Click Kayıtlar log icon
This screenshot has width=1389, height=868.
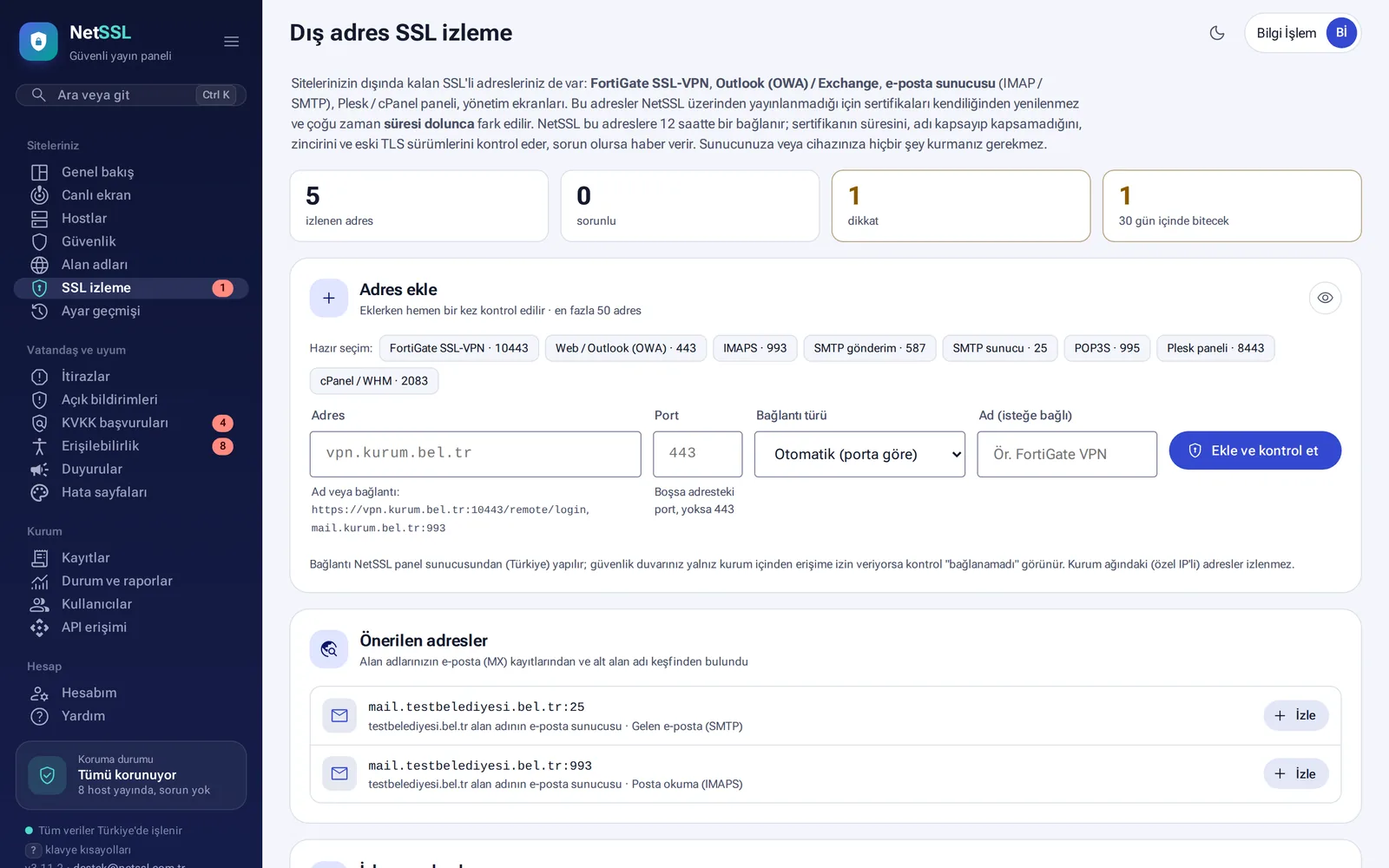tap(40, 558)
